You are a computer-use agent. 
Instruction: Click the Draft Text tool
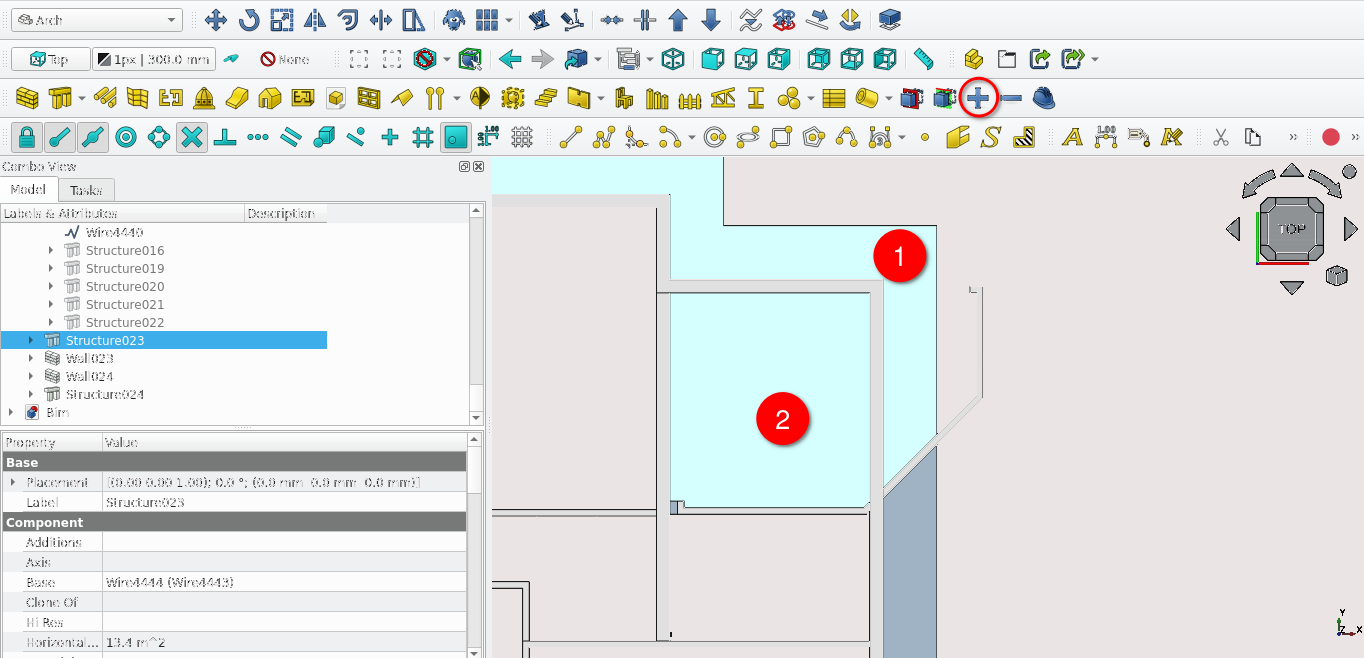pyautogui.click(x=1072, y=137)
